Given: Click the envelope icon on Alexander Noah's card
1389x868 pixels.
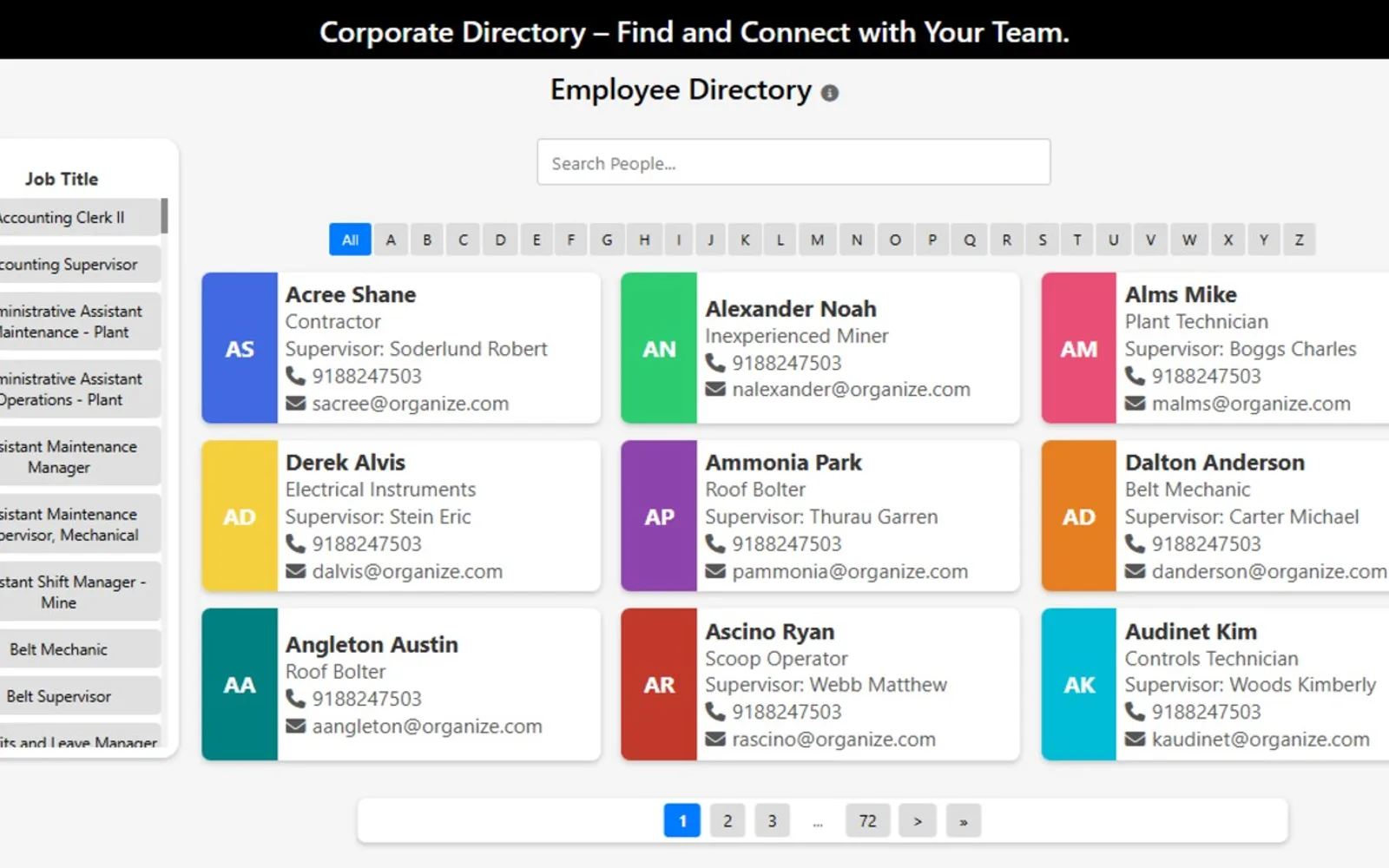Looking at the screenshot, I should click(714, 390).
